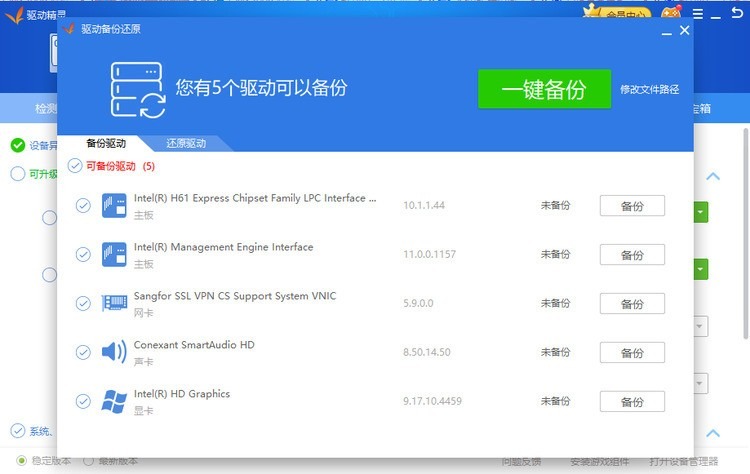
Task: Back up the Sangfor SSL VPN driver
Action: click(x=632, y=304)
